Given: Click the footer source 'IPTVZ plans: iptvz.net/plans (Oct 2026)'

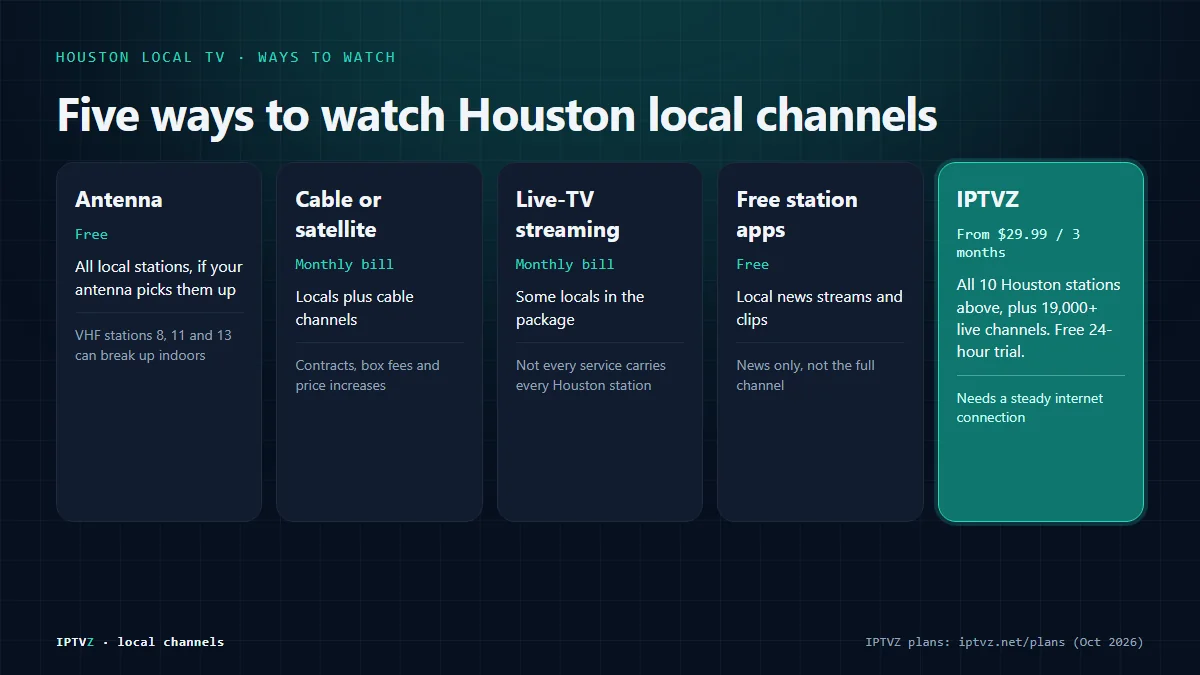Looking at the screenshot, I should coord(1004,642).
